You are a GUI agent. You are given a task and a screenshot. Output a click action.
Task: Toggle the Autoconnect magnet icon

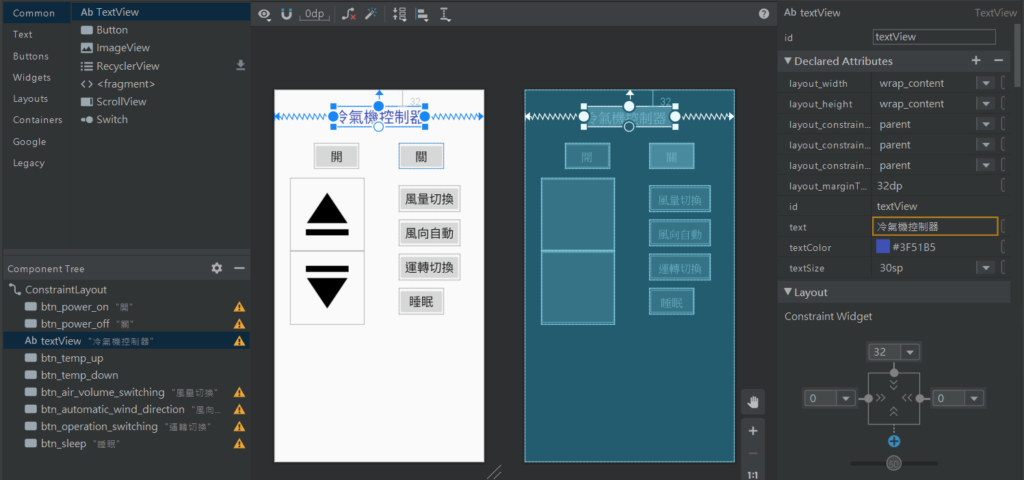tap(287, 14)
